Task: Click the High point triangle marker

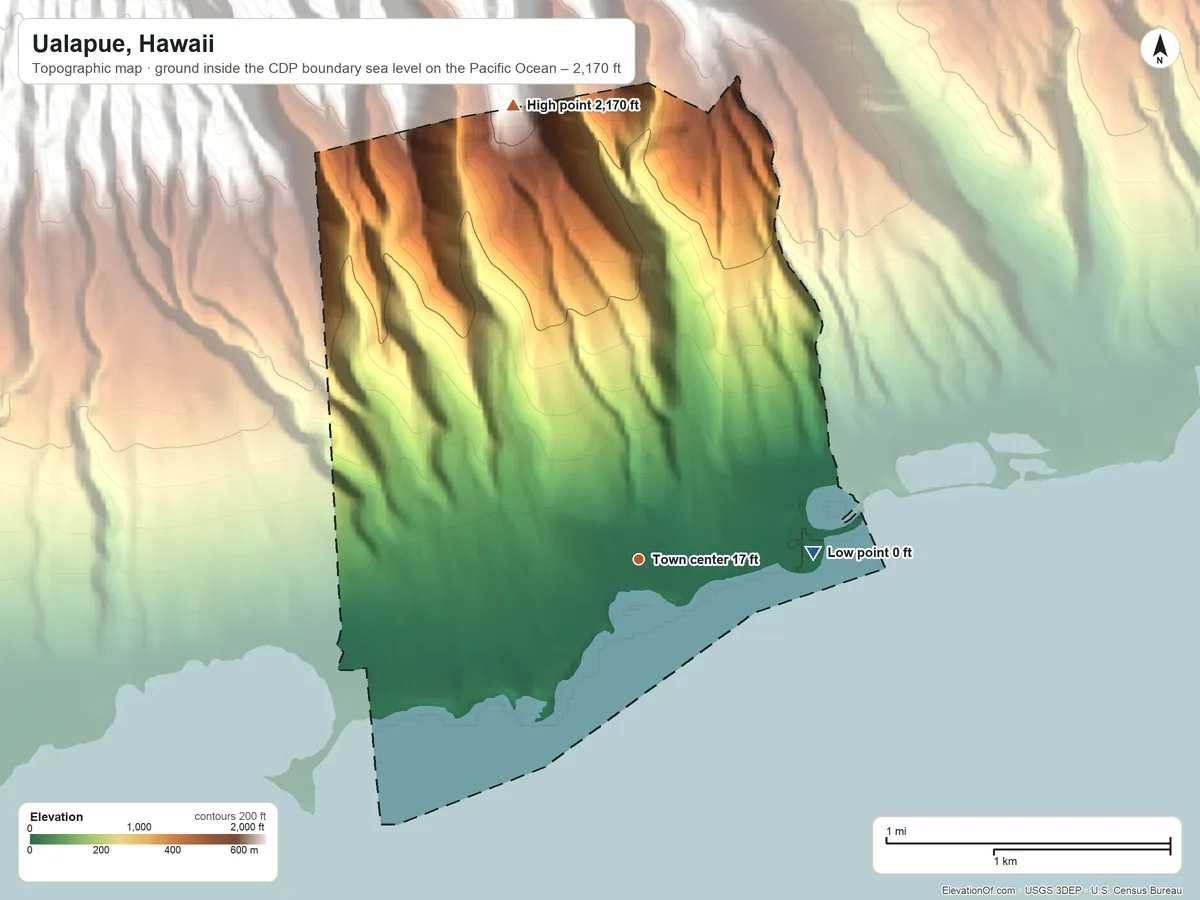Action: (513, 105)
